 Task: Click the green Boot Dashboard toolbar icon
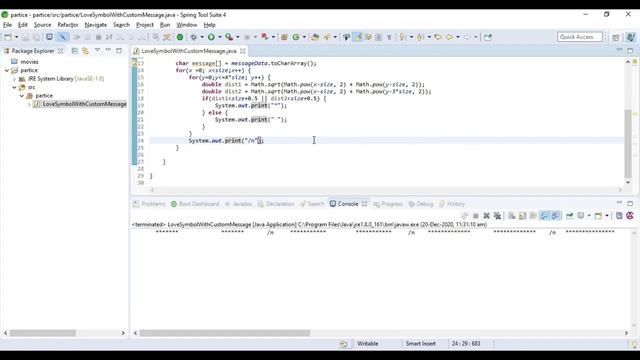coord(180,37)
